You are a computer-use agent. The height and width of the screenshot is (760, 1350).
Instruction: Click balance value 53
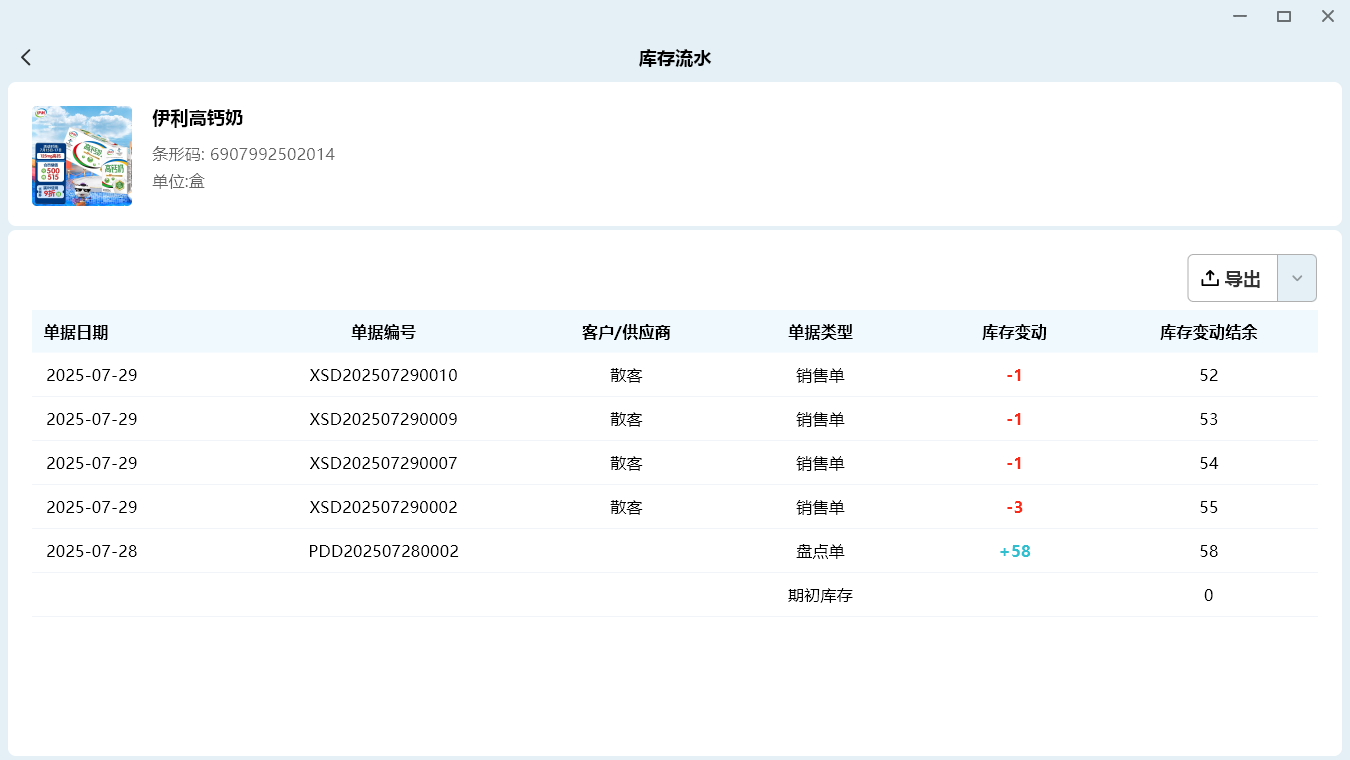pos(1208,420)
